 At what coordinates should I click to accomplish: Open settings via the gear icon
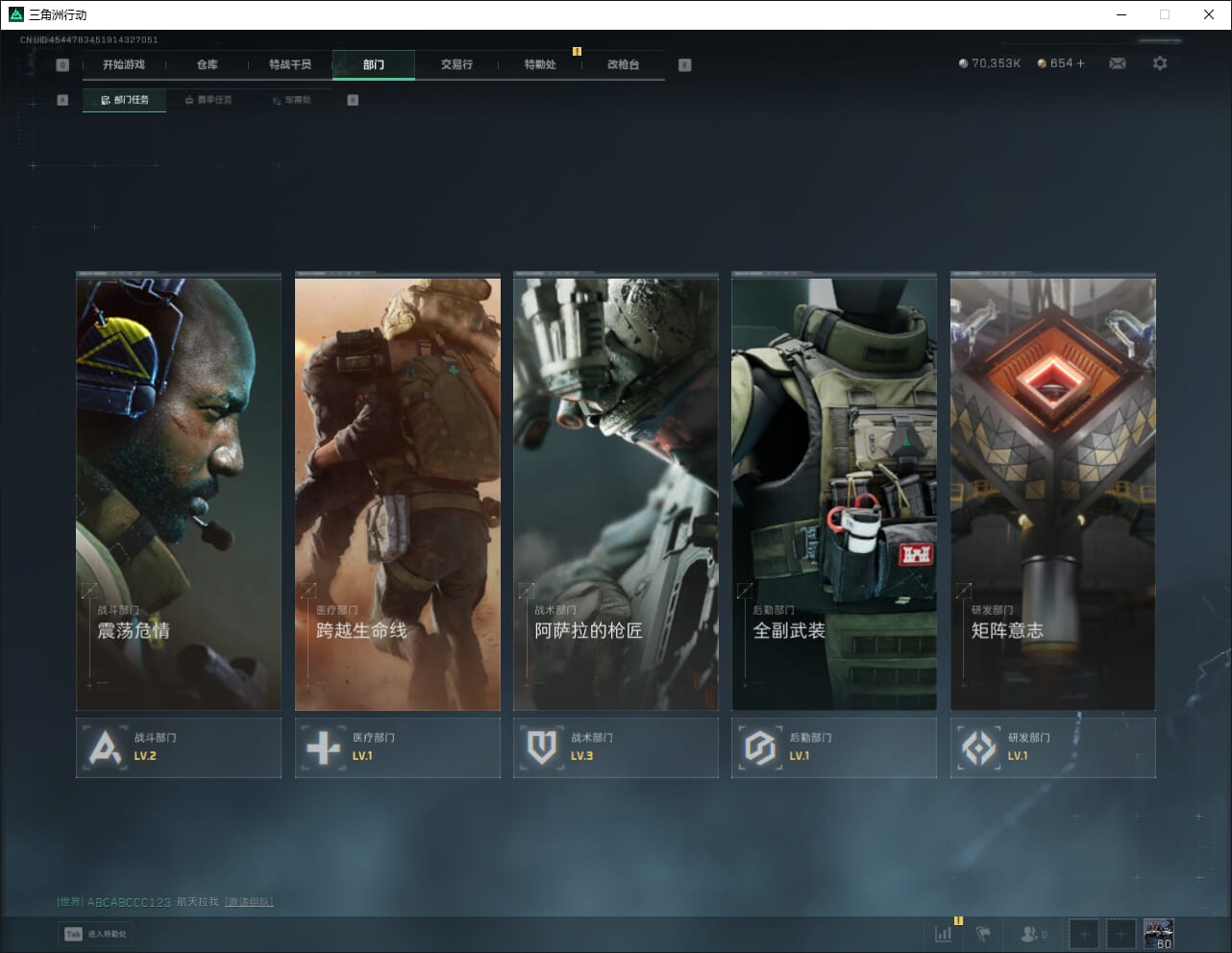(x=1160, y=63)
